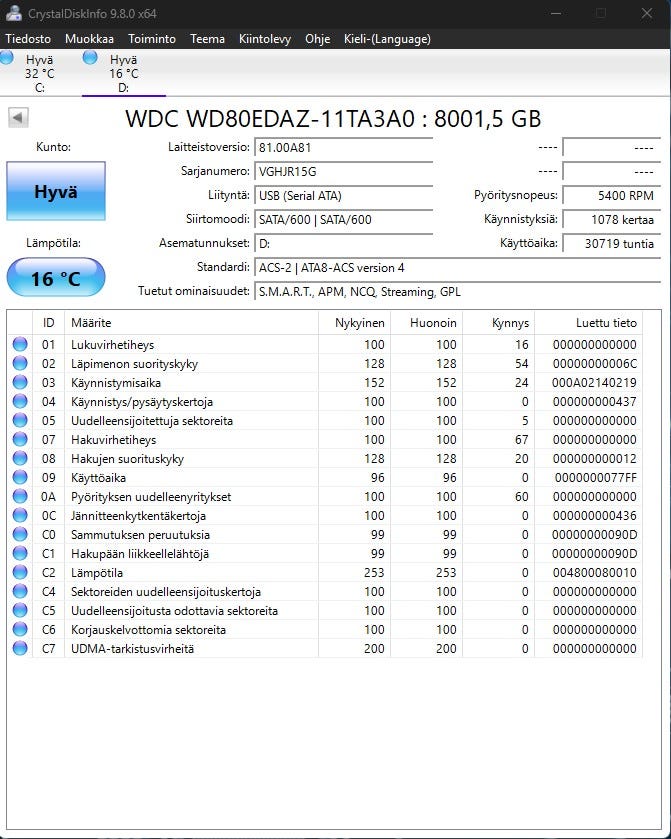Open the Tiedosto menu
The height and width of the screenshot is (839, 671).
point(28,39)
